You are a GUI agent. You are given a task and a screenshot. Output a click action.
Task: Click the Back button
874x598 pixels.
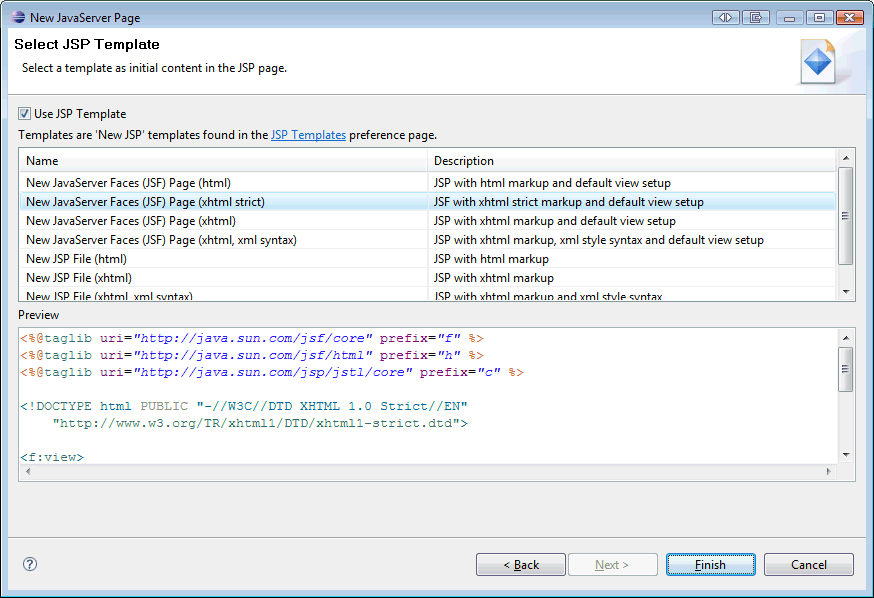520,564
